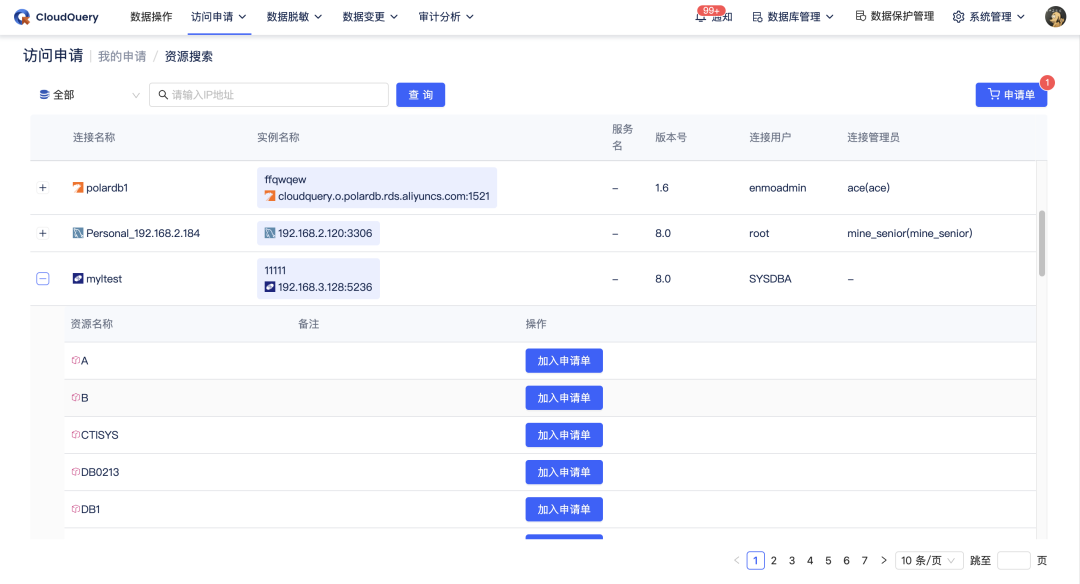The width and height of the screenshot is (1080, 584).
Task: Click the ace(ace) admin cell
Action: coord(869,187)
